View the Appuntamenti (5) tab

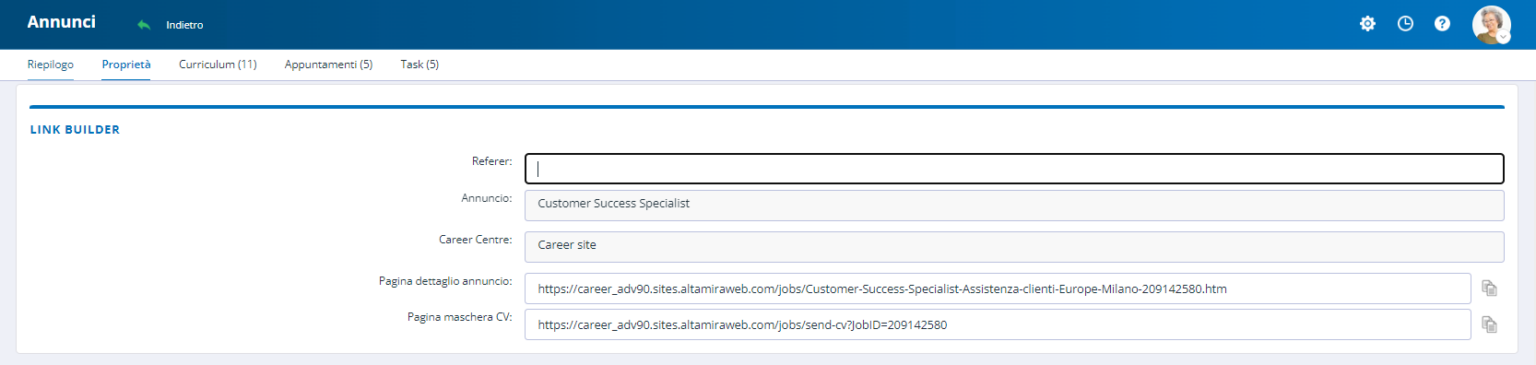tap(329, 65)
